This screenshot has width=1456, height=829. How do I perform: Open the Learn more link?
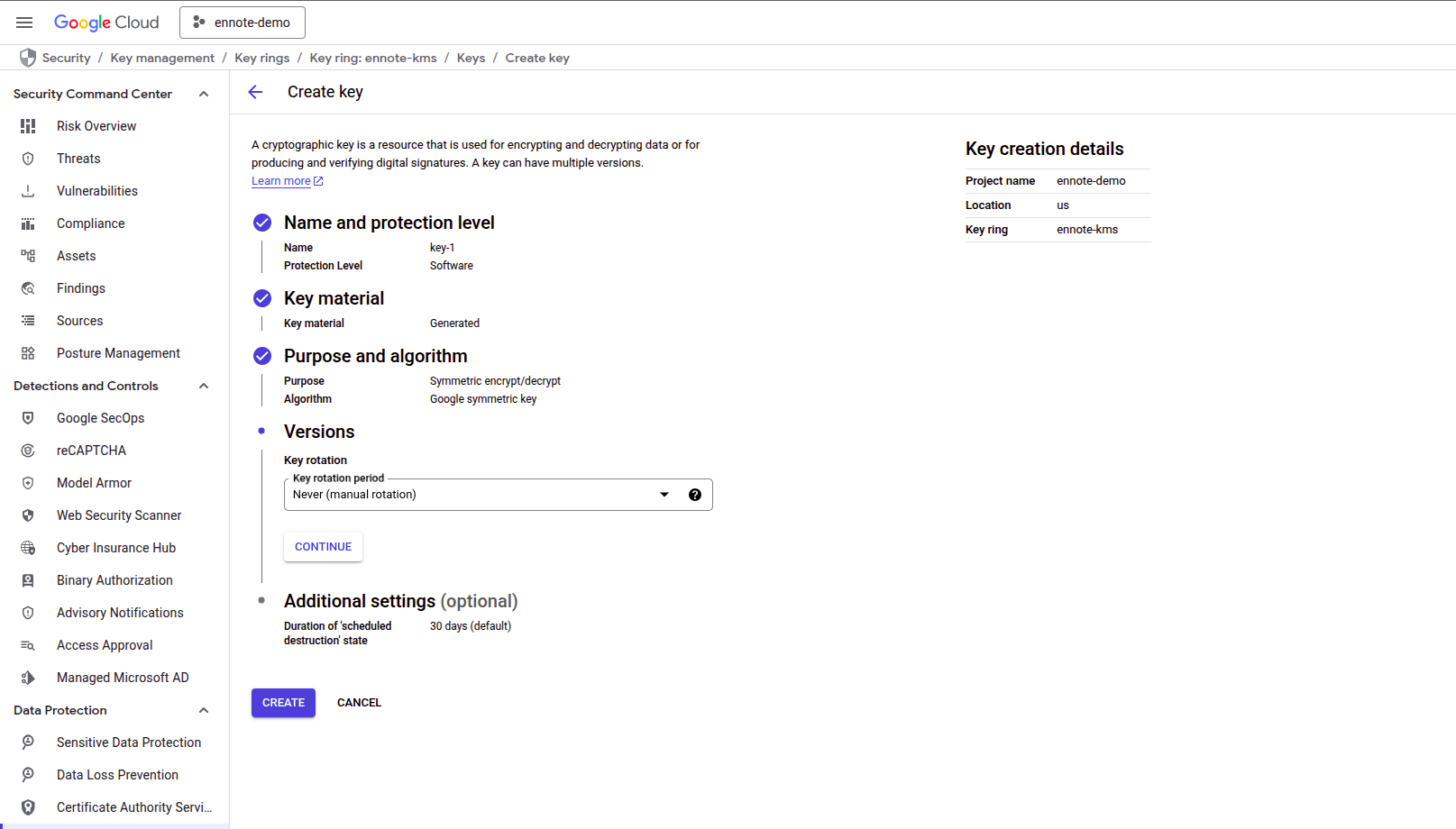click(287, 181)
